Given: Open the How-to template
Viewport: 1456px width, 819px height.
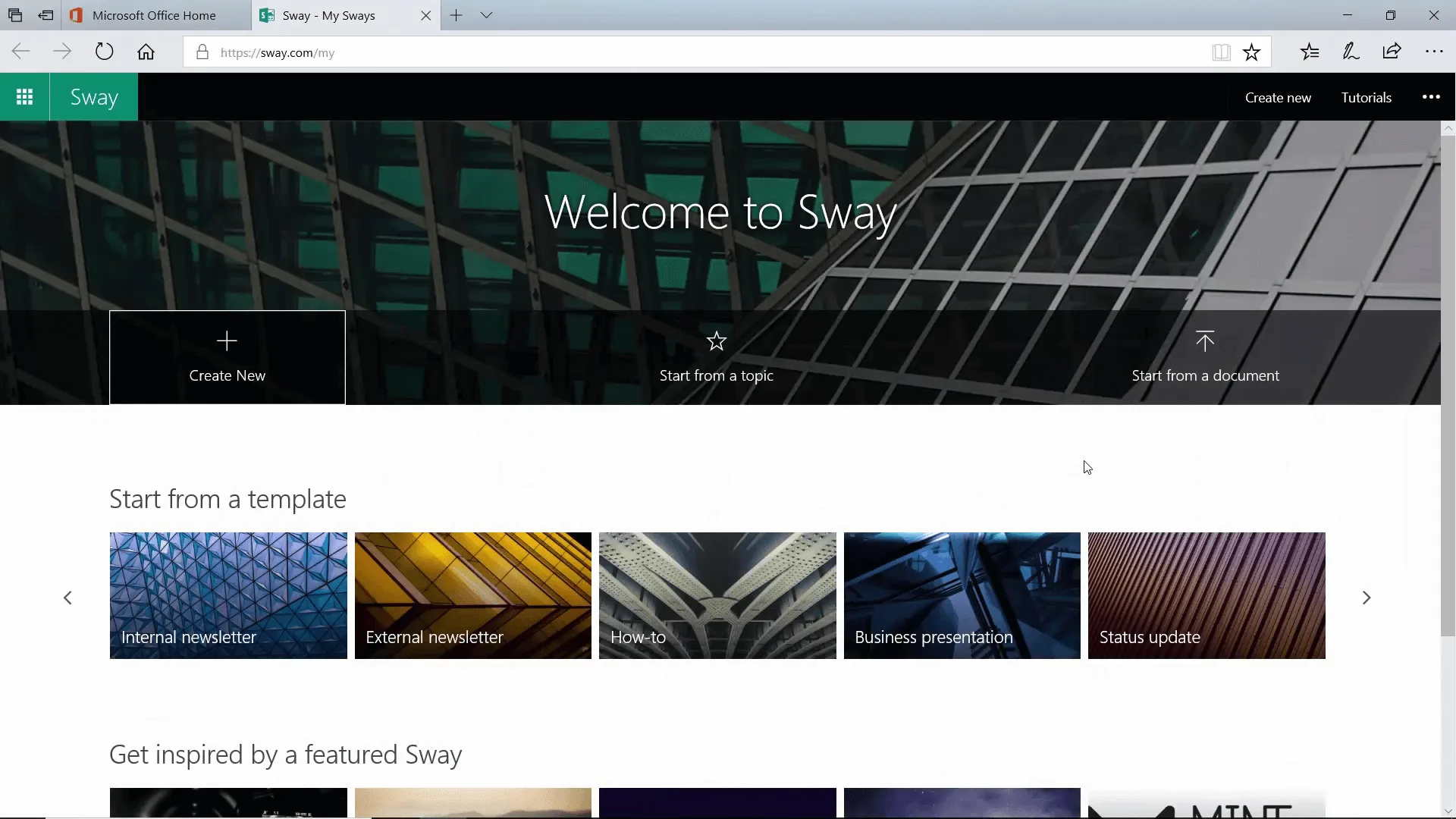Looking at the screenshot, I should [717, 595].
